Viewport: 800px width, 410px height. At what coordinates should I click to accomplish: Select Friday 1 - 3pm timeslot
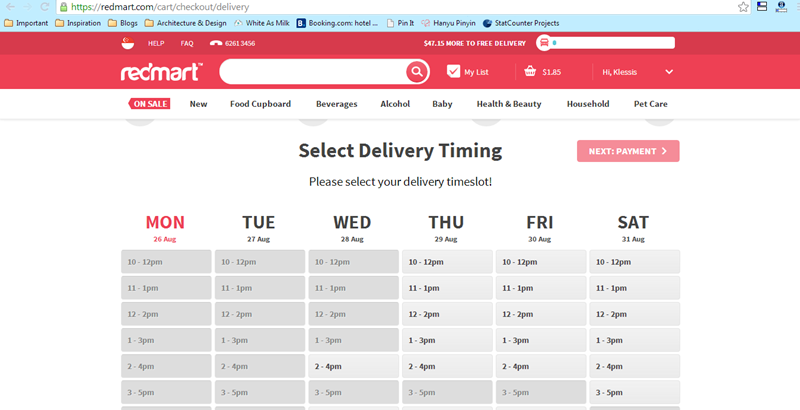coord(541,340)
